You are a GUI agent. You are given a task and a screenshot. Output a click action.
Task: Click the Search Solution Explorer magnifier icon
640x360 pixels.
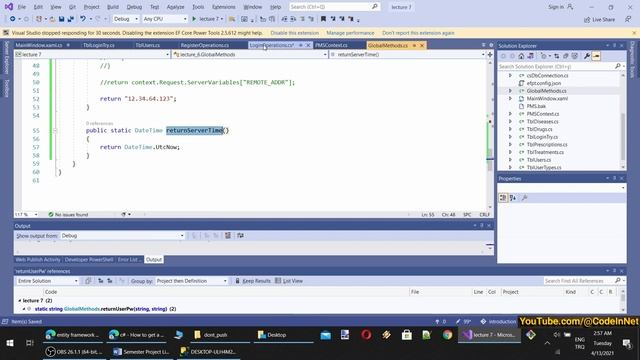[x=618, y=66]
